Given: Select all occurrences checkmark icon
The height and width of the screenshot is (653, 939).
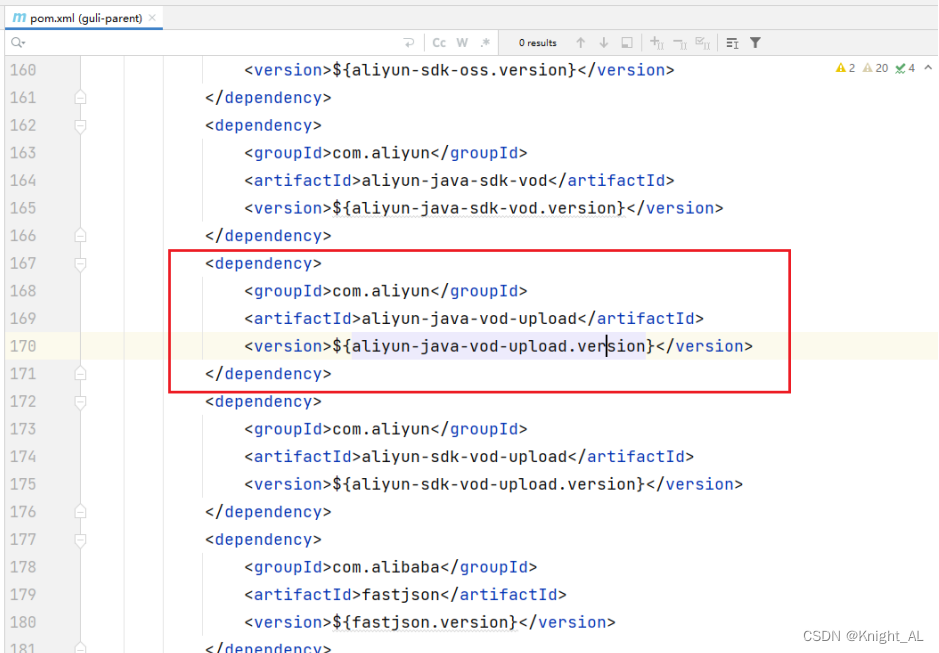Looking at the screenshot, I should (702, 43).
